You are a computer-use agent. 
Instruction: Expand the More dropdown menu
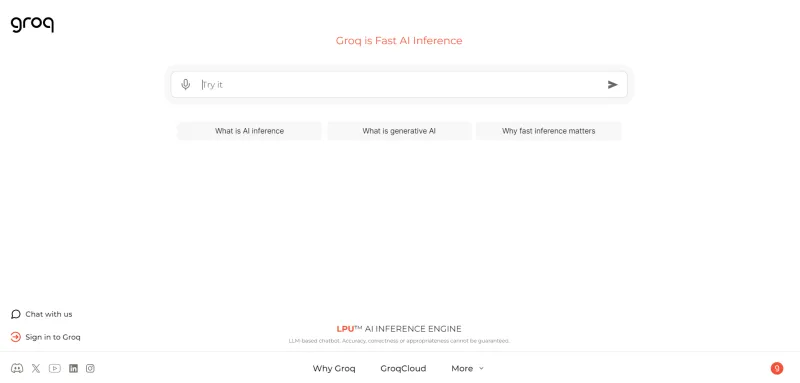(467, 368)
